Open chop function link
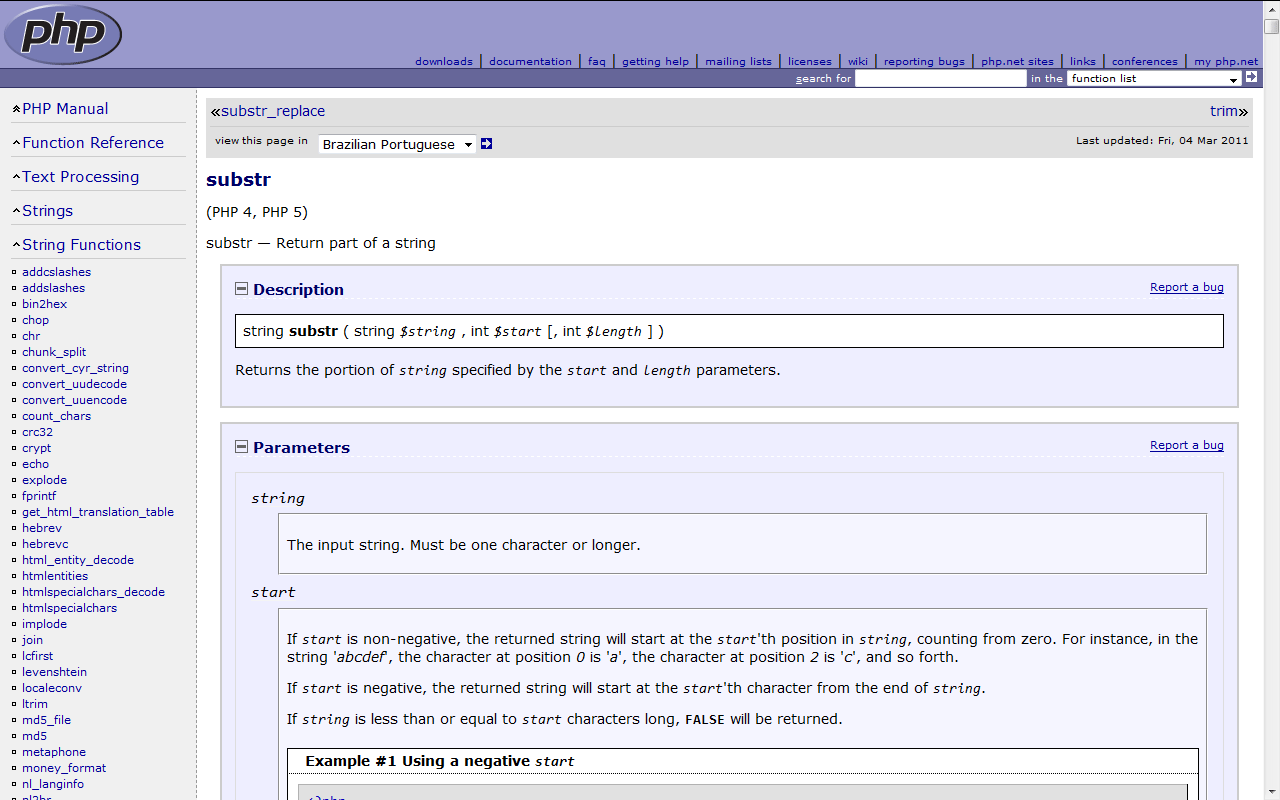This screenshot has height=800, width=1280. (x=35, y=320)
